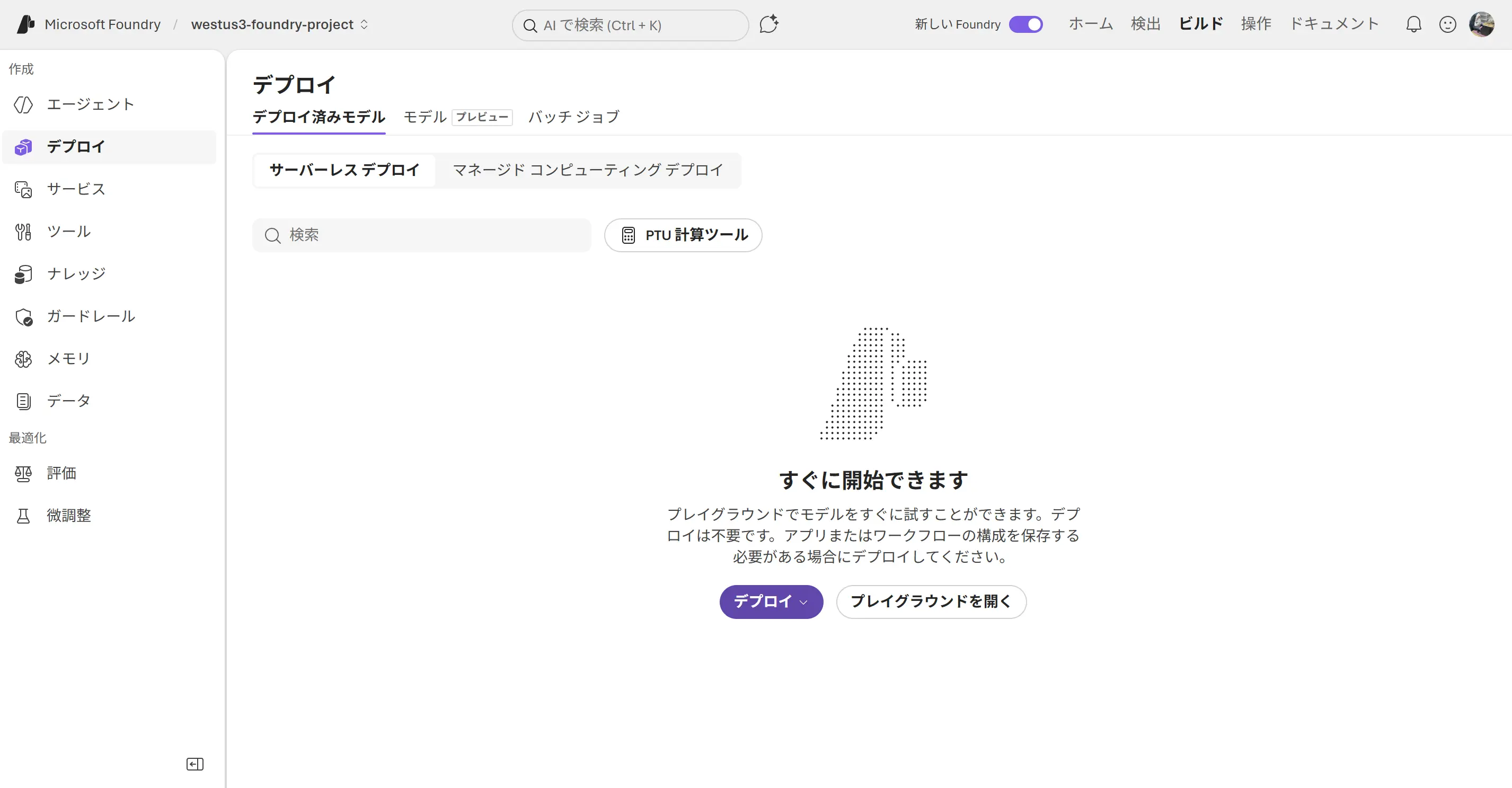Click プレイグラウンドを開く button
1512x788 pixels.
(x=931, y=601)
